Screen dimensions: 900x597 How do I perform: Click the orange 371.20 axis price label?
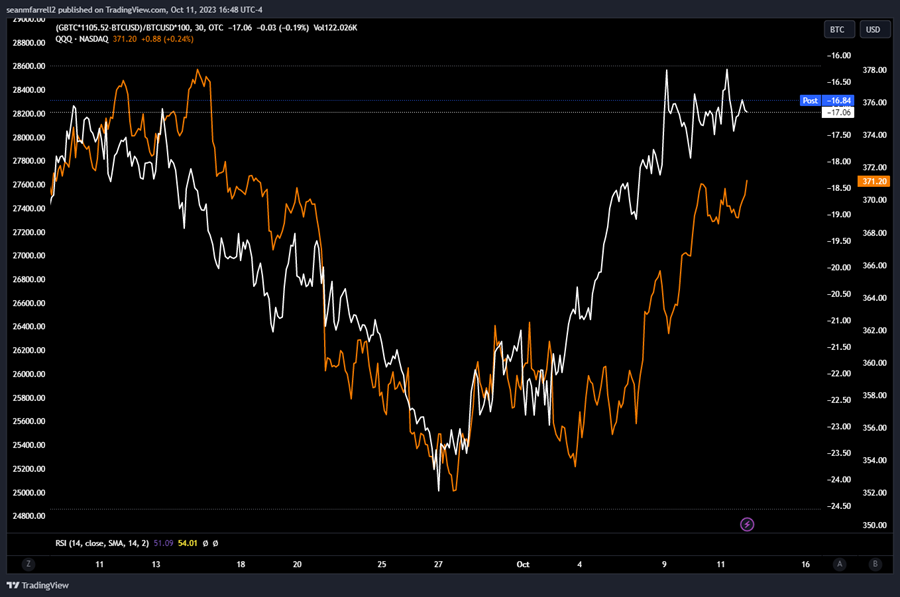click(x=874, y=181)
